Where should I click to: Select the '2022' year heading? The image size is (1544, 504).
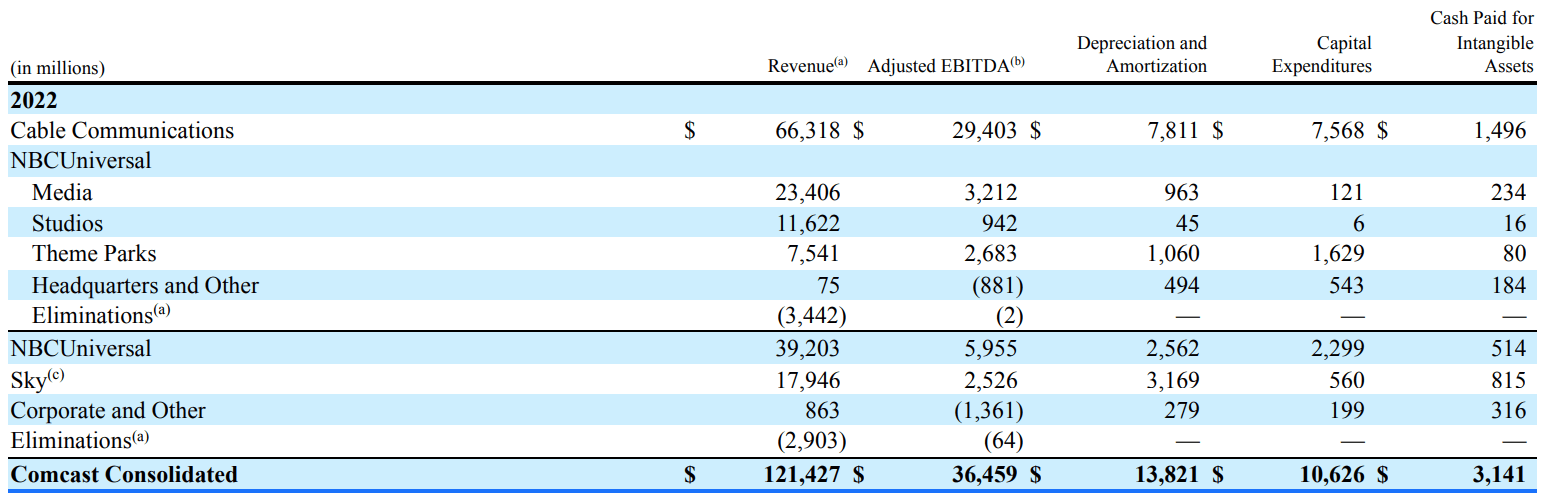tap(34, 100)
